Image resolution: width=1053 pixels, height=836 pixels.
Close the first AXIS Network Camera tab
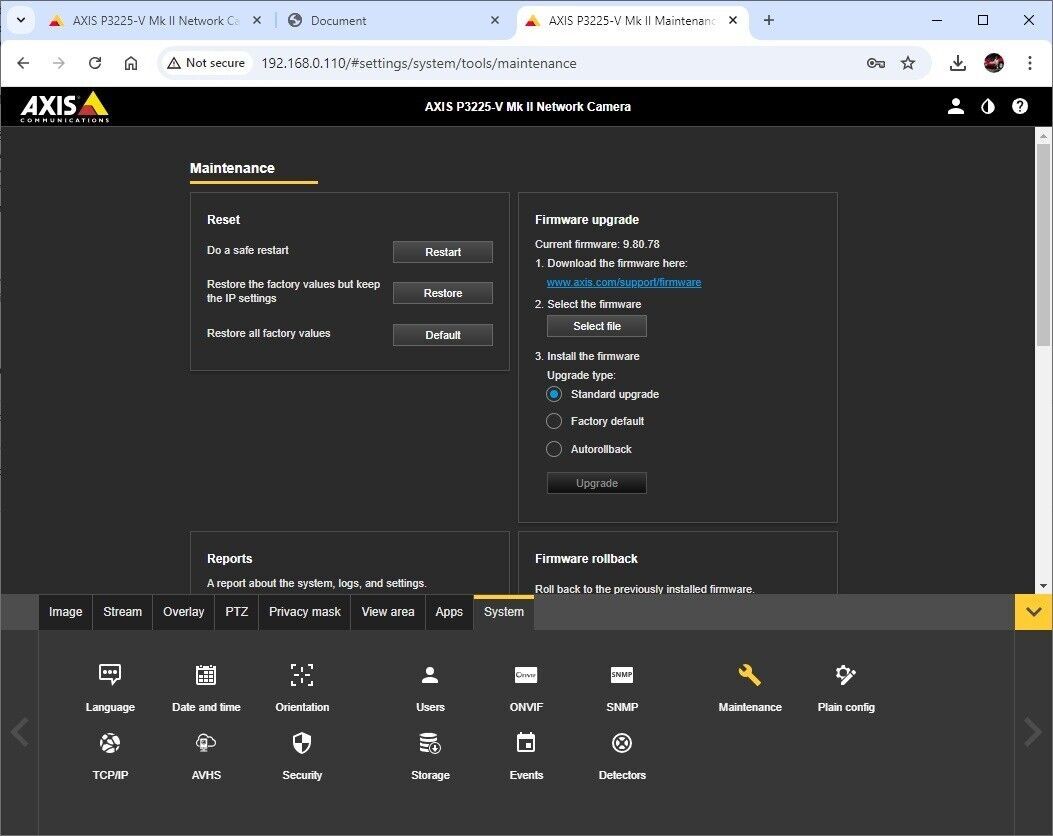(x=257, y=20)
